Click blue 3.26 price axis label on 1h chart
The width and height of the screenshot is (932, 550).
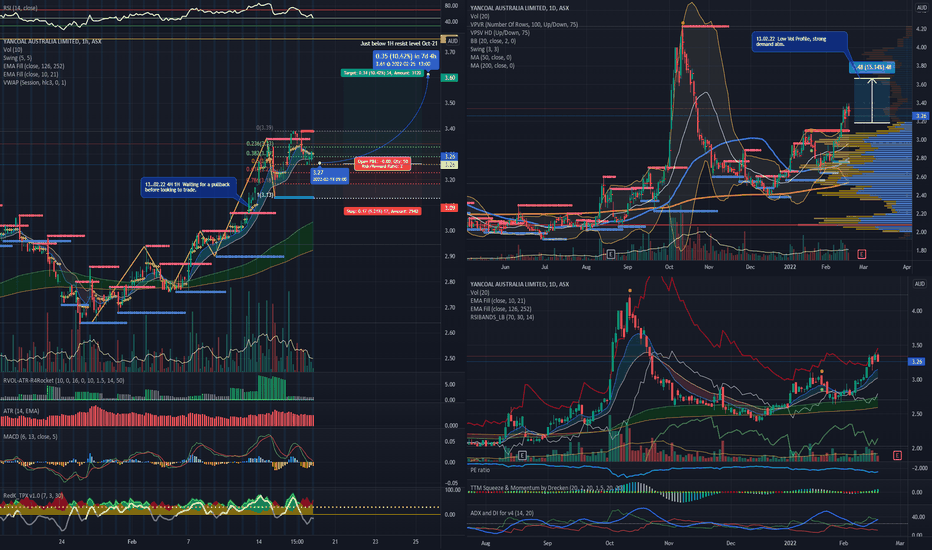[x=449, y=156]
